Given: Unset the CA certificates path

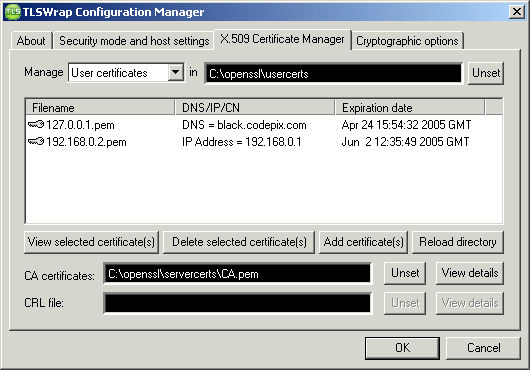Looking at the screenshot, I should 405,273.
